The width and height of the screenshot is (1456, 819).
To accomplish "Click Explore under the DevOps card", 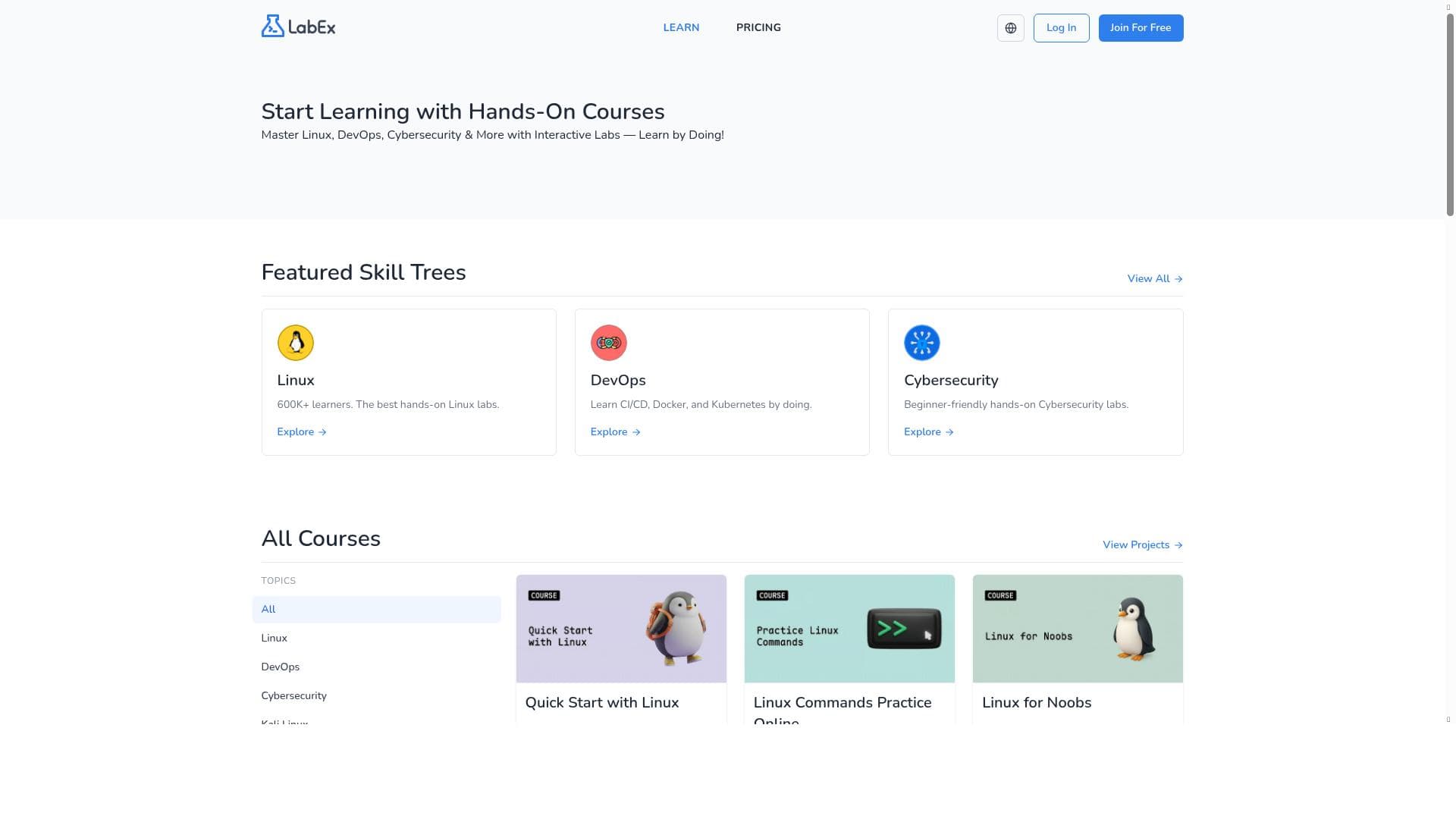I will coord(615,432).
